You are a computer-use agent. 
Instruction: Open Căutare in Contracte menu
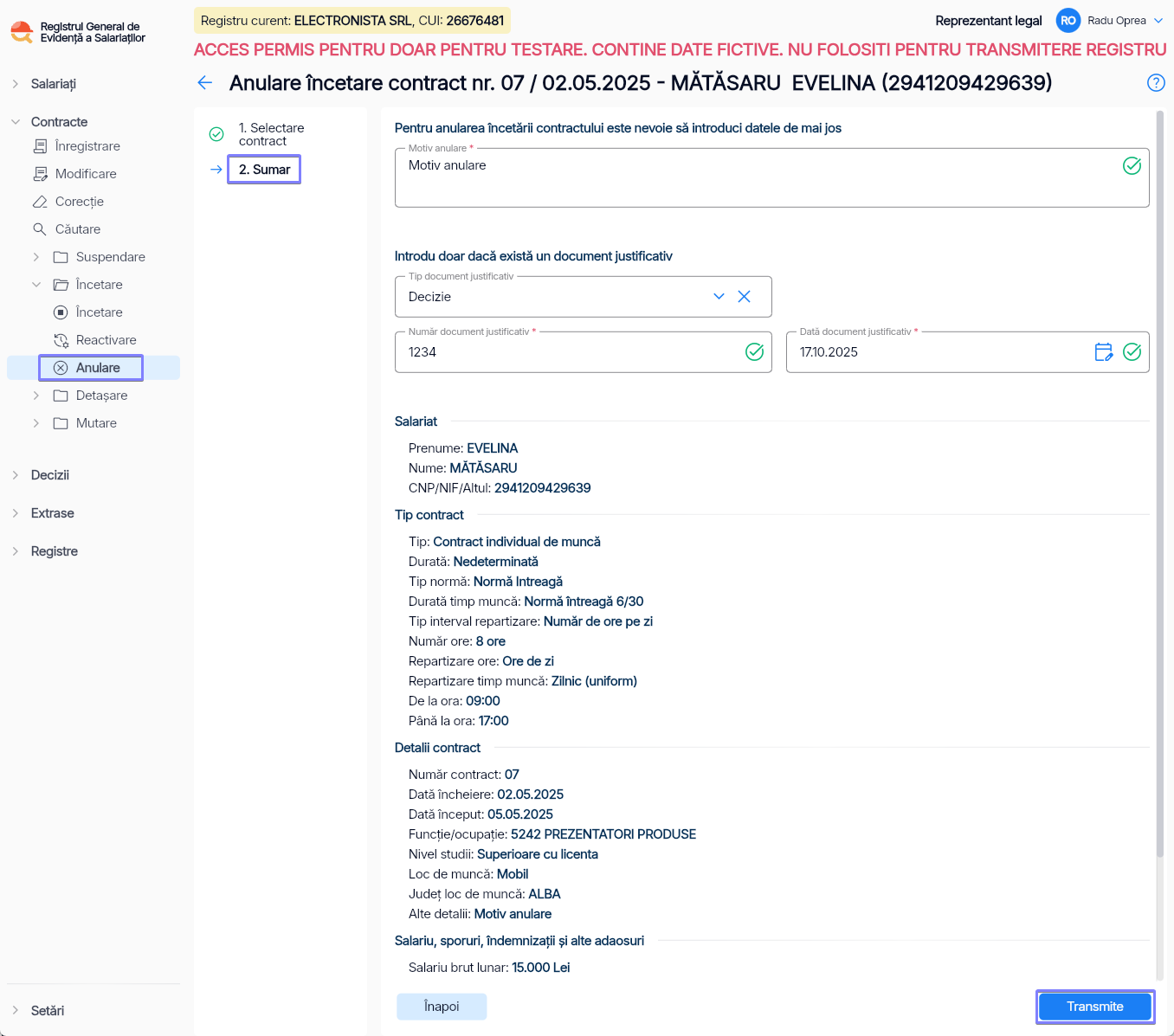tap(78, 229)
